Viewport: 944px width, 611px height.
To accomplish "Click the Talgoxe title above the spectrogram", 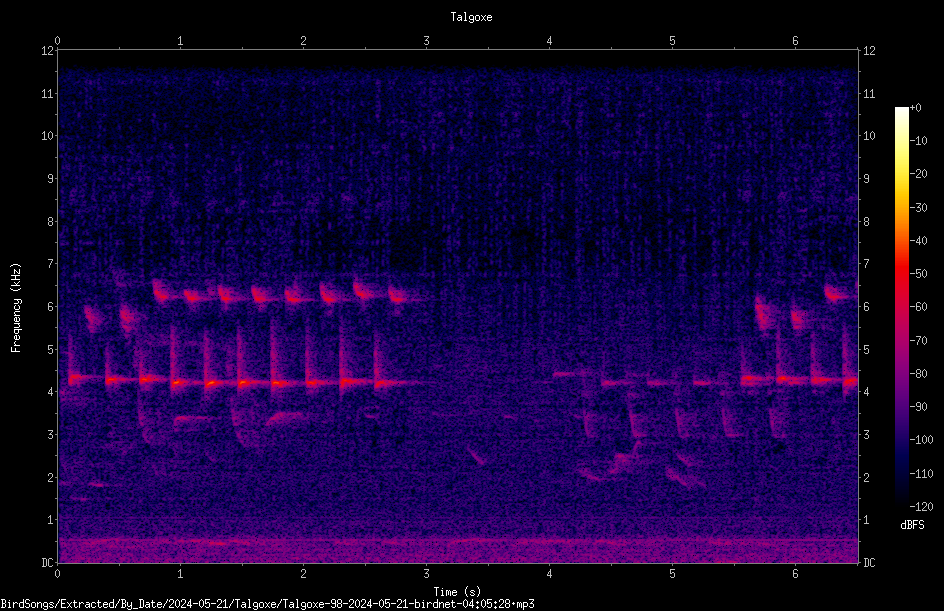I will (x=471, y=17).
